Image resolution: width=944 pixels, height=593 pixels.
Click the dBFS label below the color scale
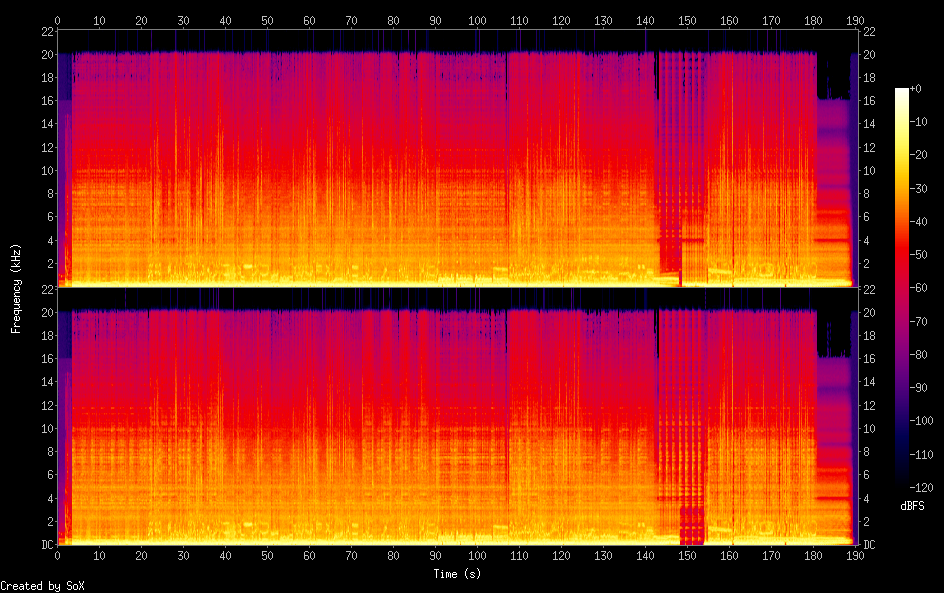click(911, 507)
